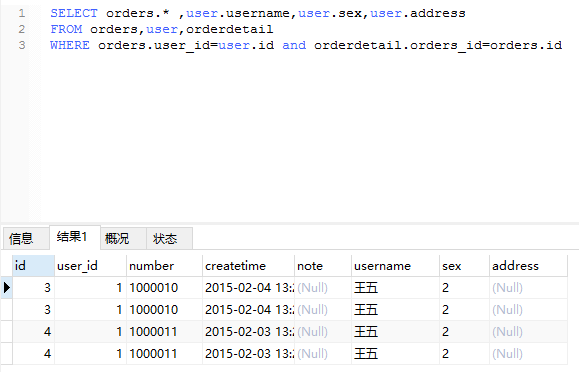Select third row's number cell 1000011
Image resolution: width=579 pixels, height=372 pixels.
pyautogui.click(x=164, y=331)
